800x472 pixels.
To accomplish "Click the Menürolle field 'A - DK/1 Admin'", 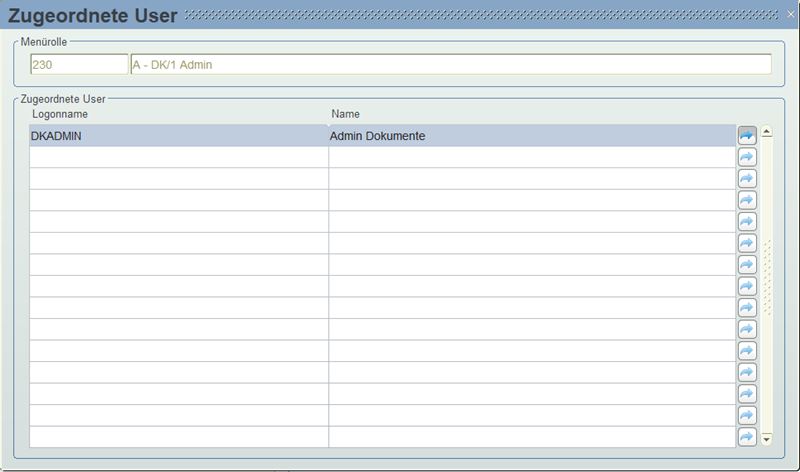I will click(x=450, y=65).
